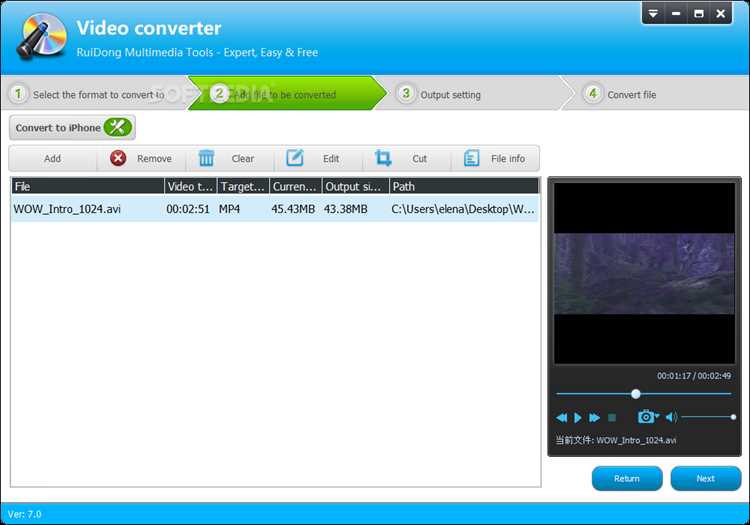Click the Edit button label
This screenshot has width=750, height=525.
coord(331,158)
